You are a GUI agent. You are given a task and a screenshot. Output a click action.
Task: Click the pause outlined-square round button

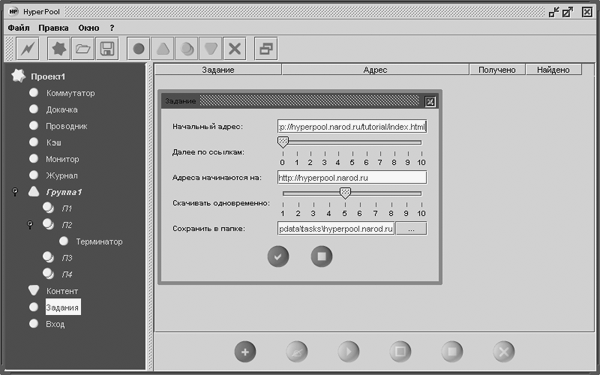coord(400,351)
